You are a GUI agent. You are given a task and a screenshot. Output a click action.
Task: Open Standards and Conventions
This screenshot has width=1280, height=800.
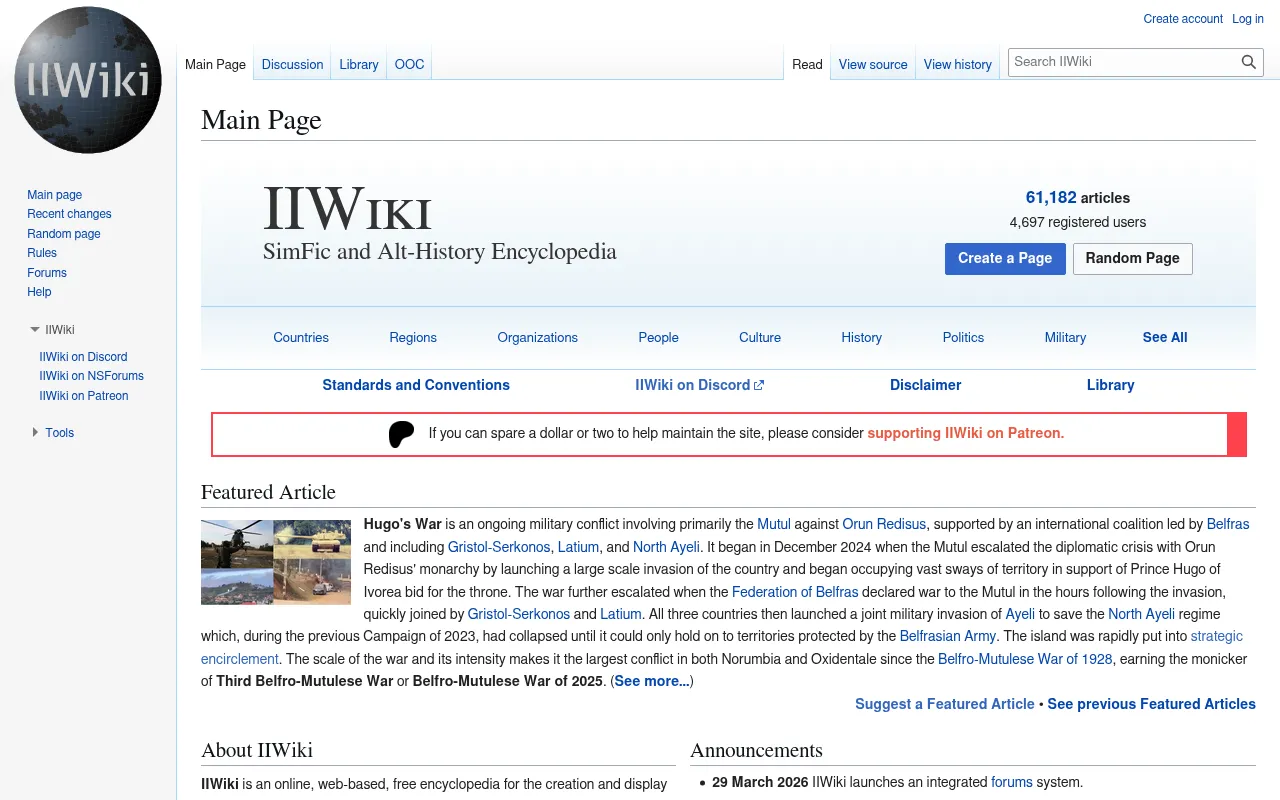tap(416, 385)
